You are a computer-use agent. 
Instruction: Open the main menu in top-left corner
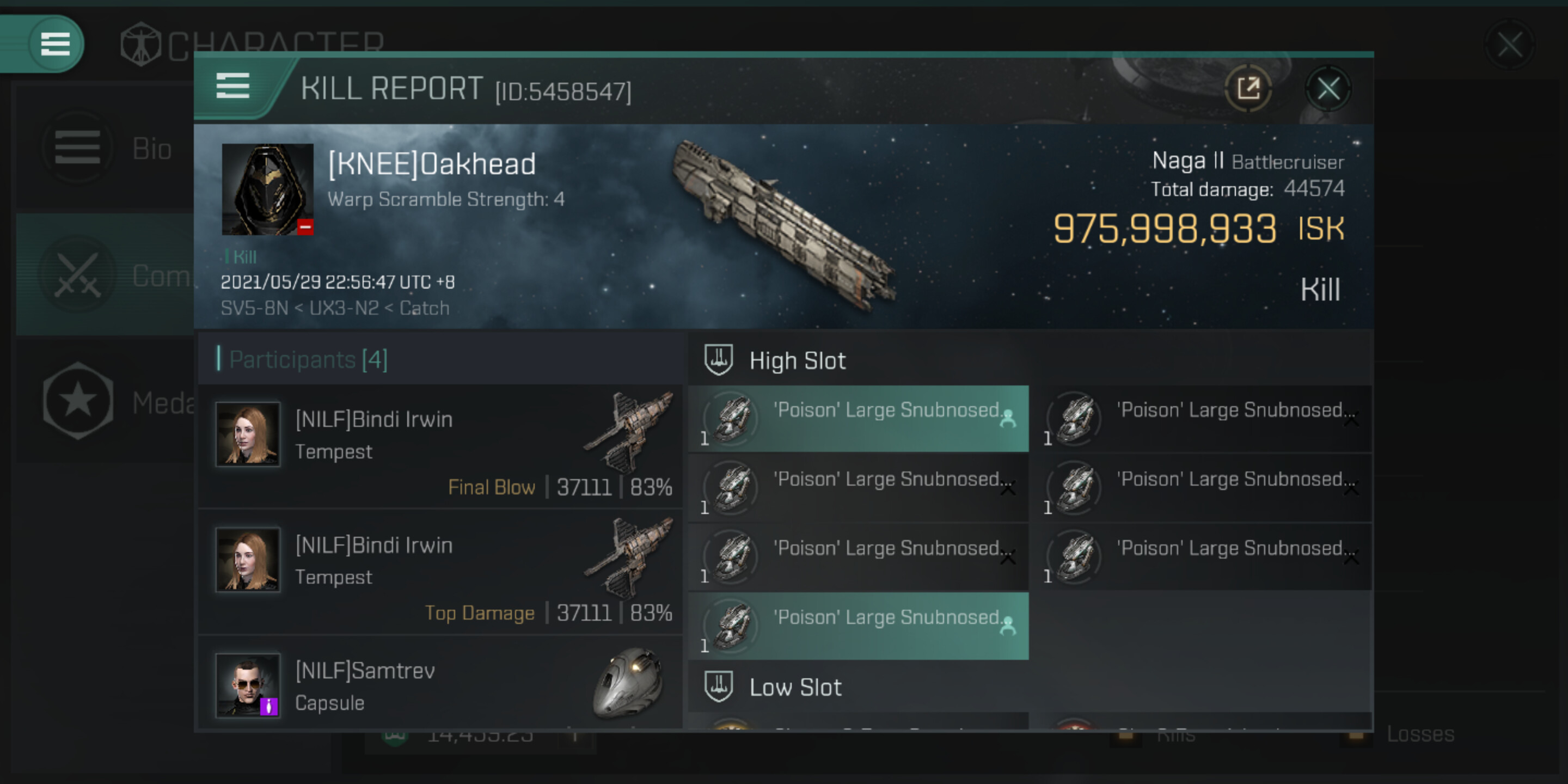(x=55, y=44)
